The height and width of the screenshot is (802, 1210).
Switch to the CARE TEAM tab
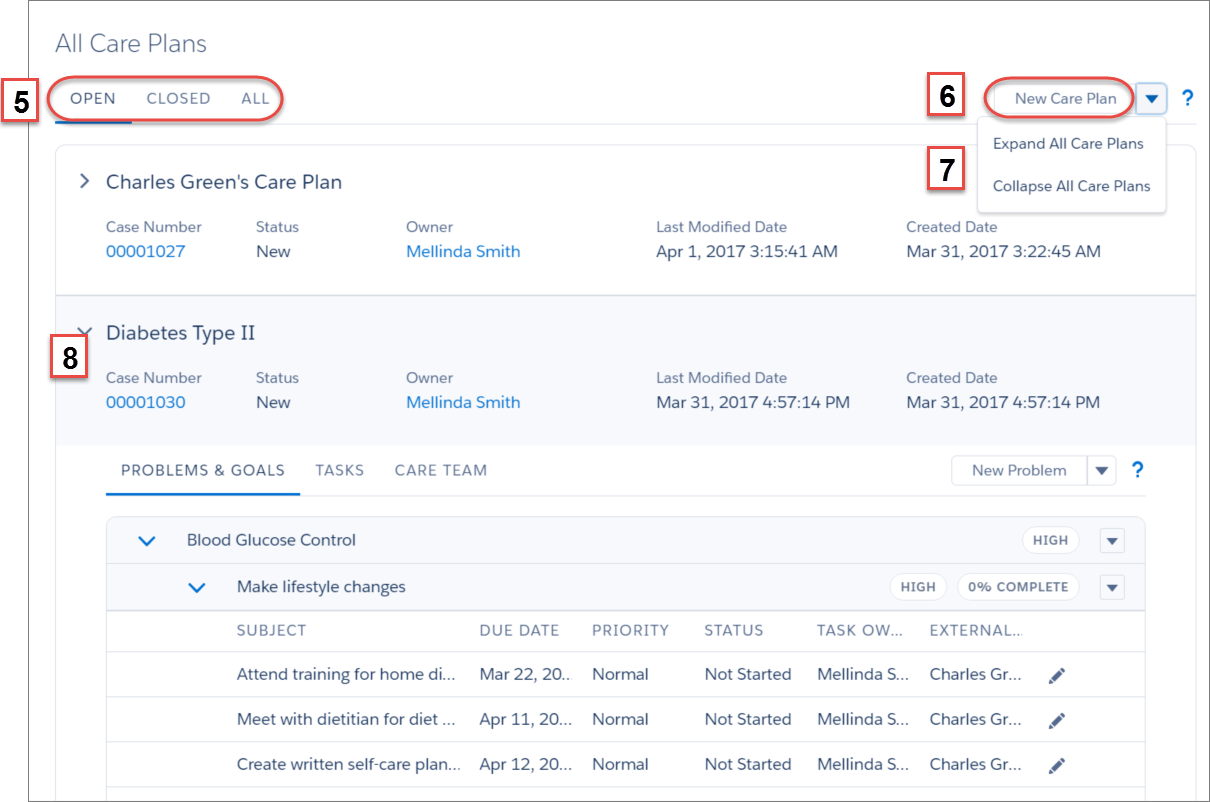coord(440,470)
